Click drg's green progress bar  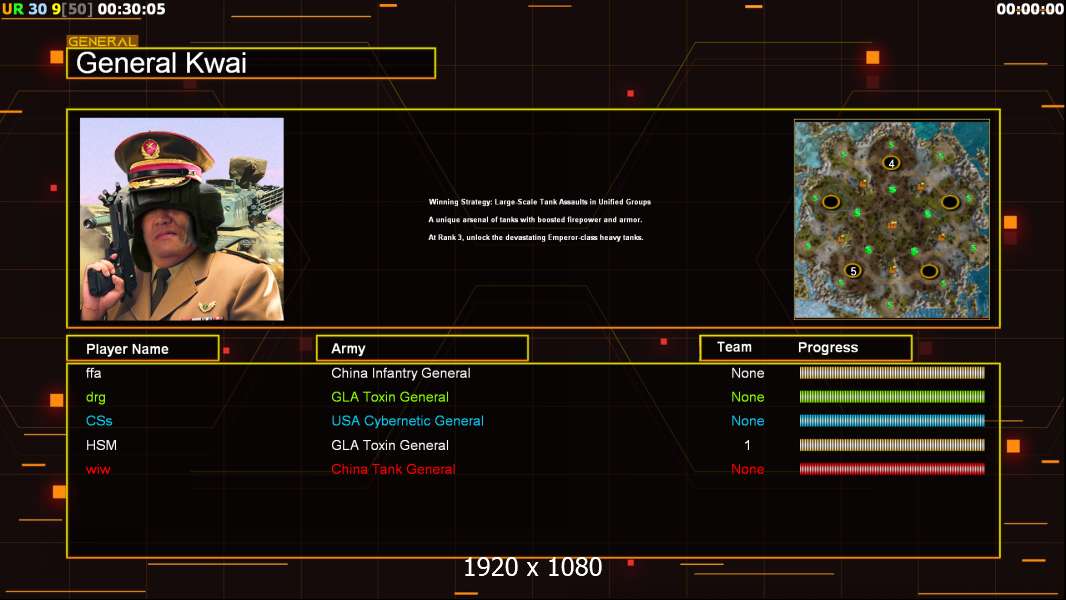click(892, 397)
